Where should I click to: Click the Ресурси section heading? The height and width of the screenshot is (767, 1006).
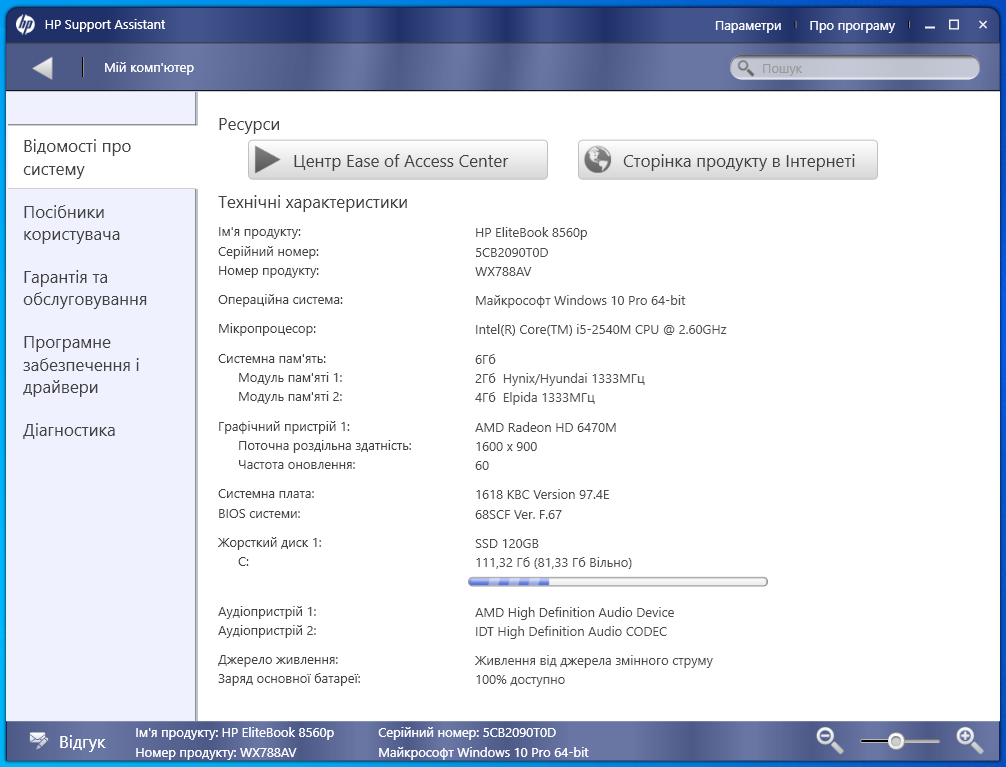coord(249,125)
